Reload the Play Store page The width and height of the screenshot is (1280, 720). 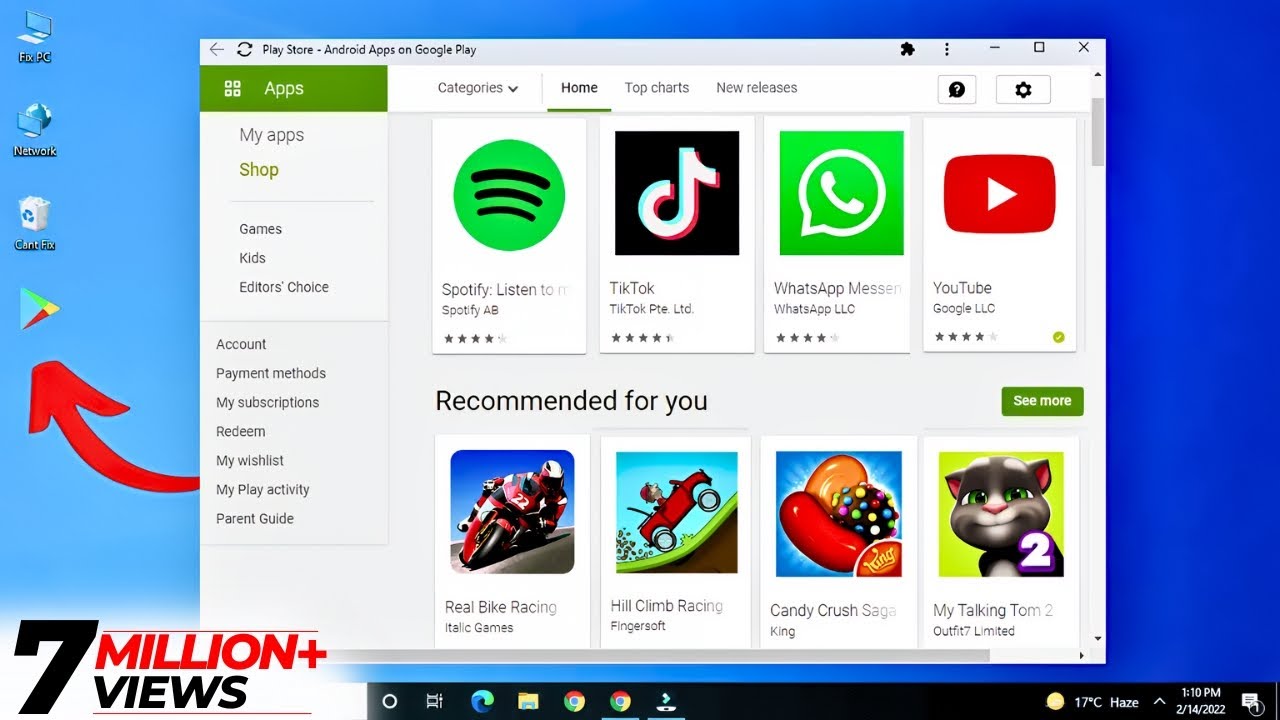point(244,49)
